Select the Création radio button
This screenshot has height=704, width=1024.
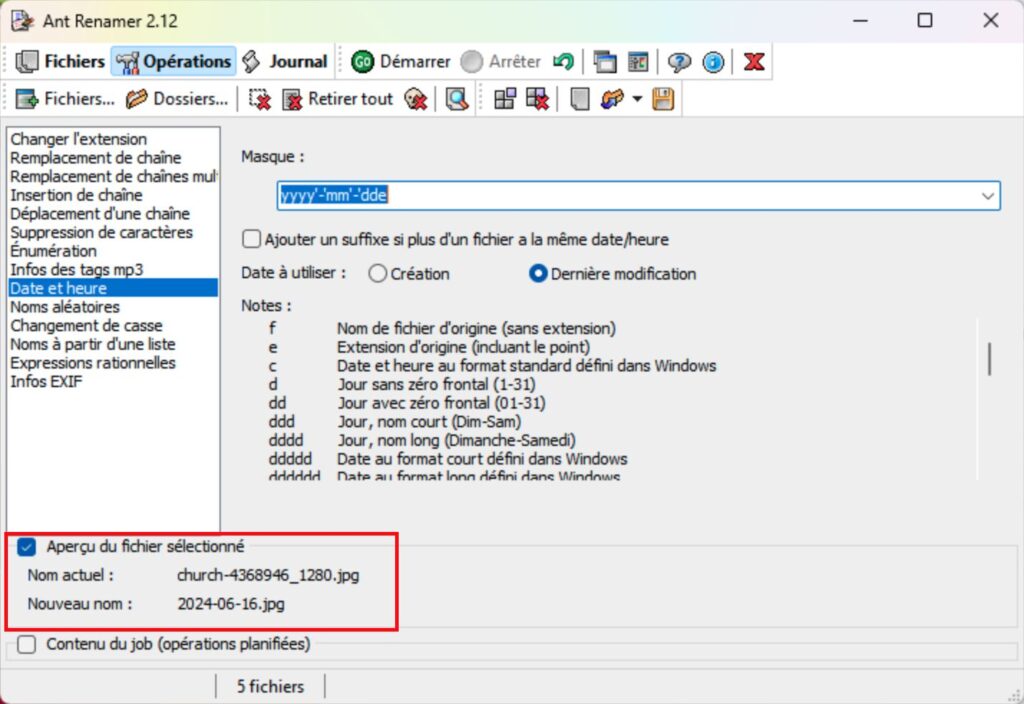point(378,273)
